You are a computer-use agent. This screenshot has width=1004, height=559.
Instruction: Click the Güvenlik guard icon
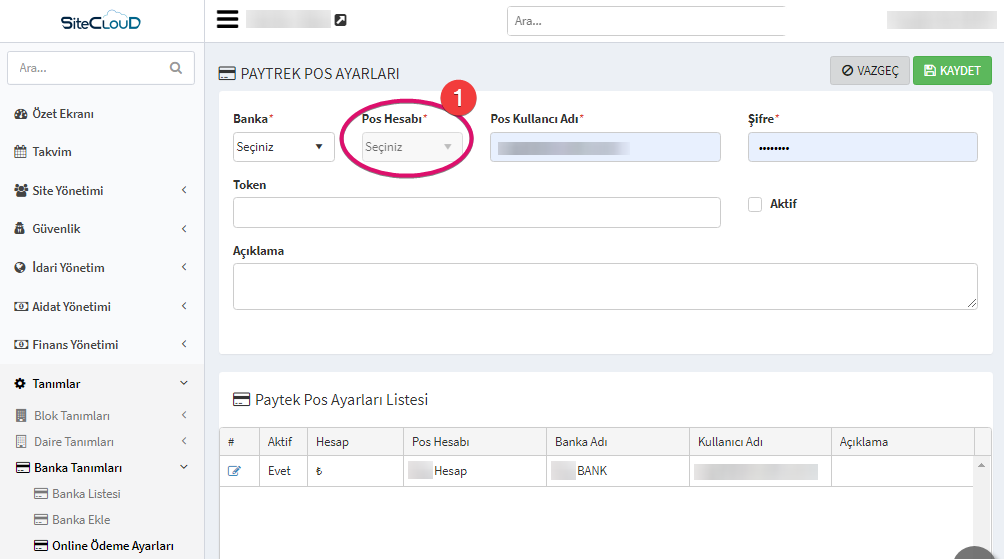click(20, 229)
